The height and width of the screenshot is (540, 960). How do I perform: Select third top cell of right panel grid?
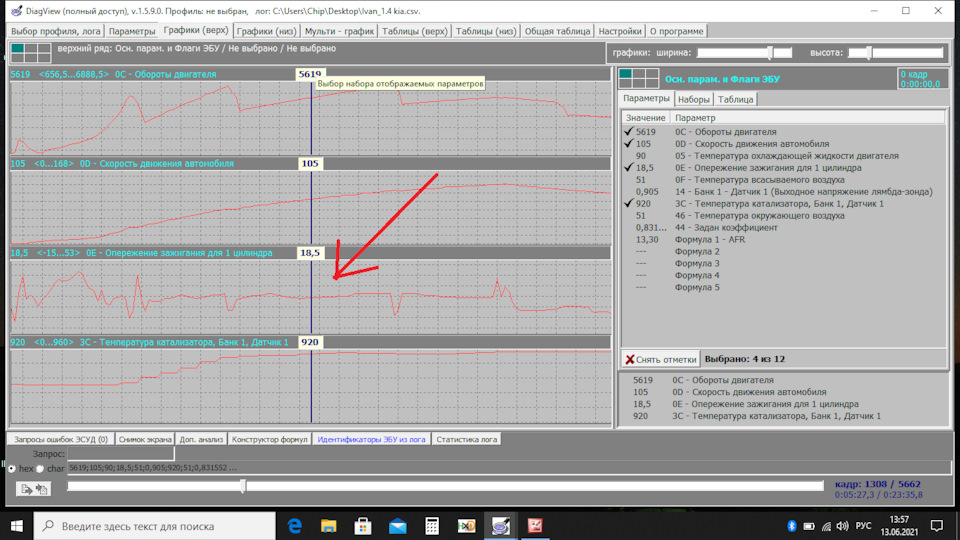(652, 74)
